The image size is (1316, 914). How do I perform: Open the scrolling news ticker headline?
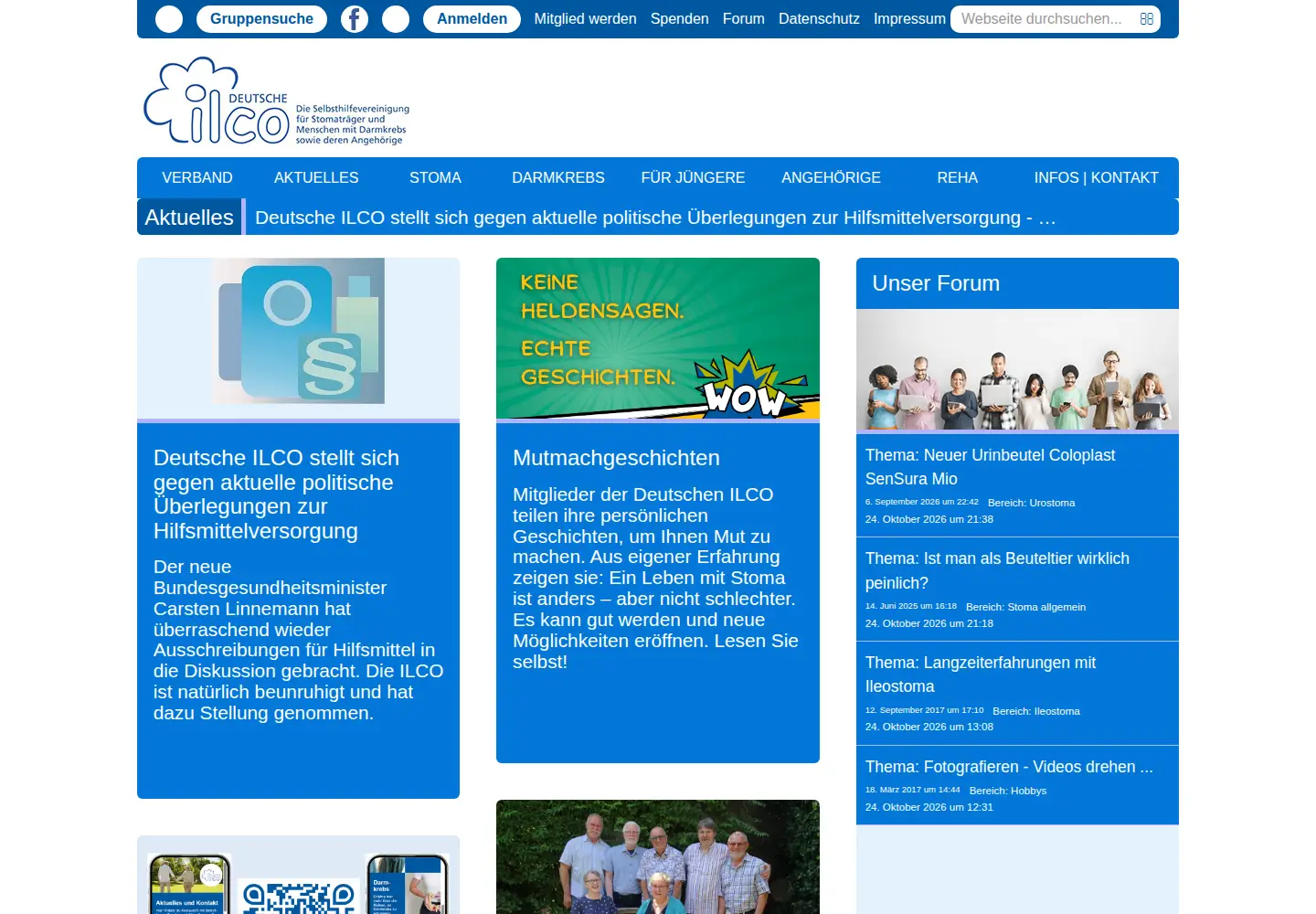pos(655,218)
